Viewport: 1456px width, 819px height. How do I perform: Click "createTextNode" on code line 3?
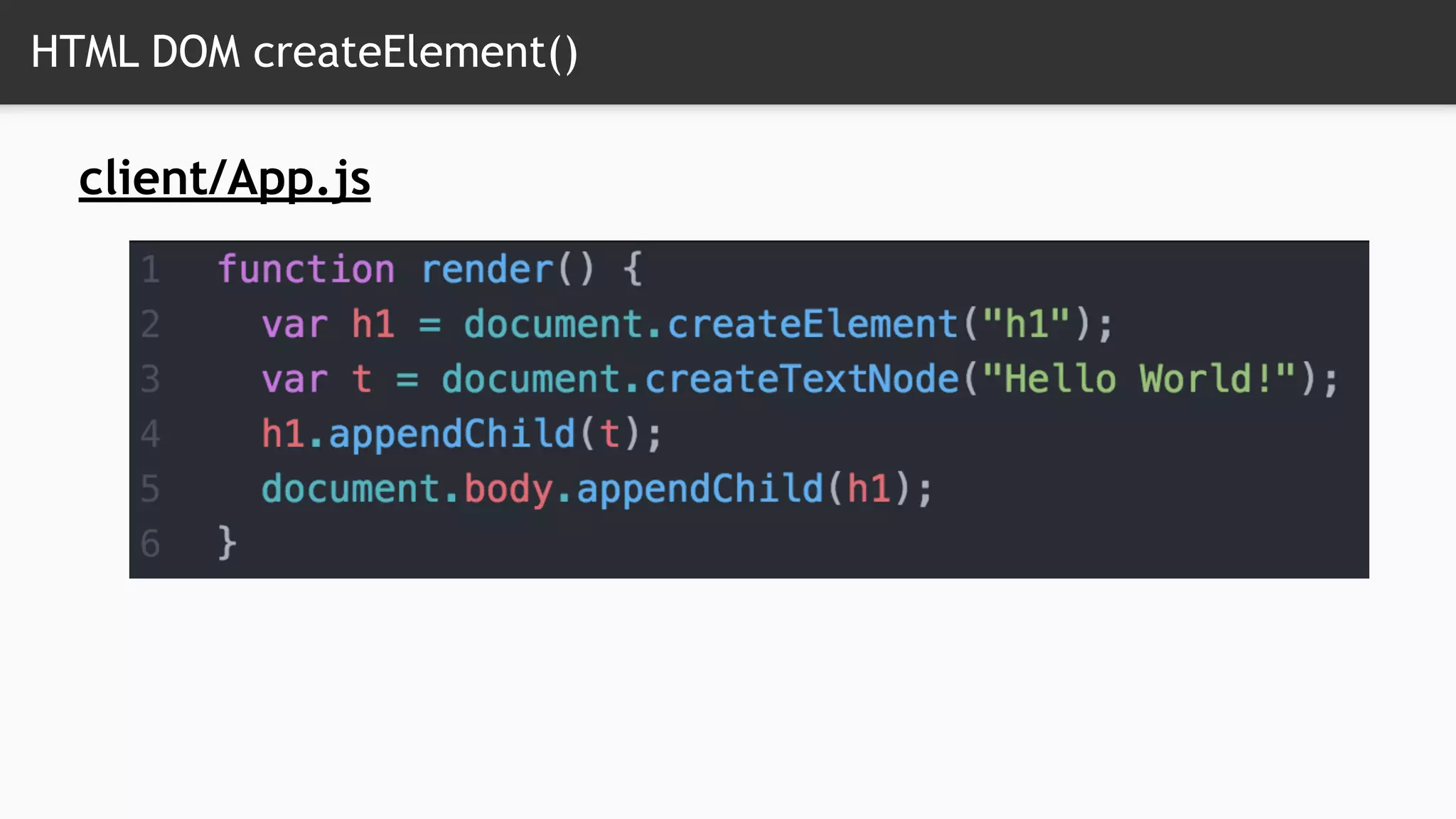point(802,379)
